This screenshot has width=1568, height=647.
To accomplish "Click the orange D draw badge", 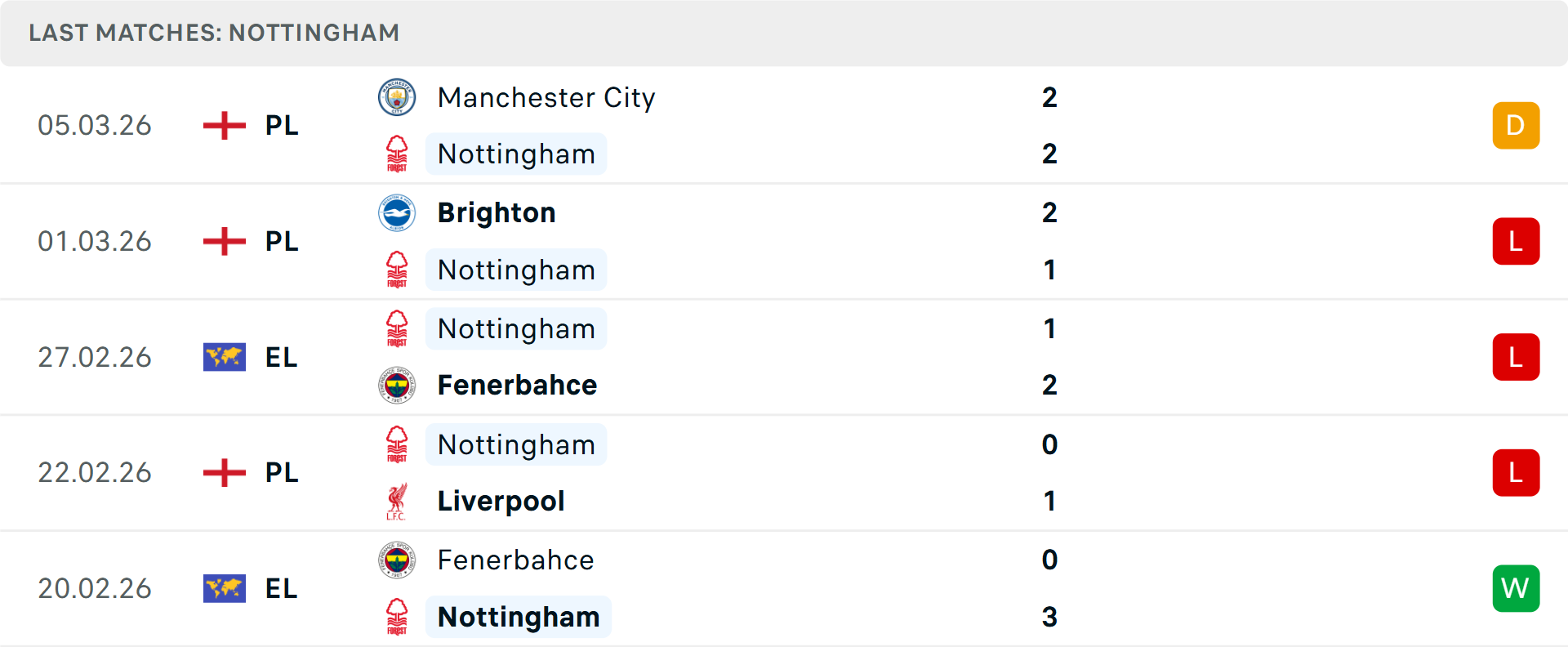I will [x=1515, y=126].
